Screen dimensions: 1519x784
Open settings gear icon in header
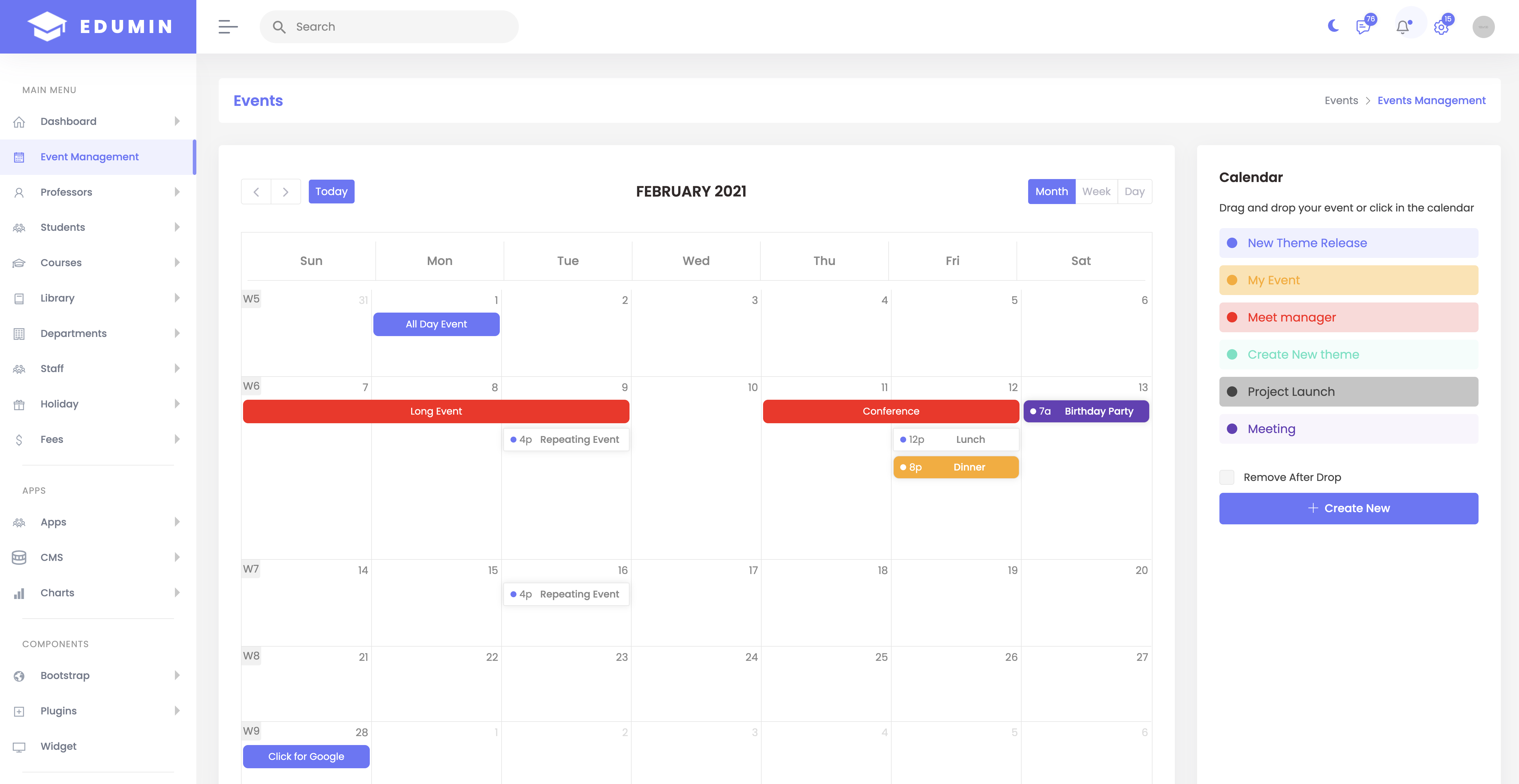(1441, 28)
